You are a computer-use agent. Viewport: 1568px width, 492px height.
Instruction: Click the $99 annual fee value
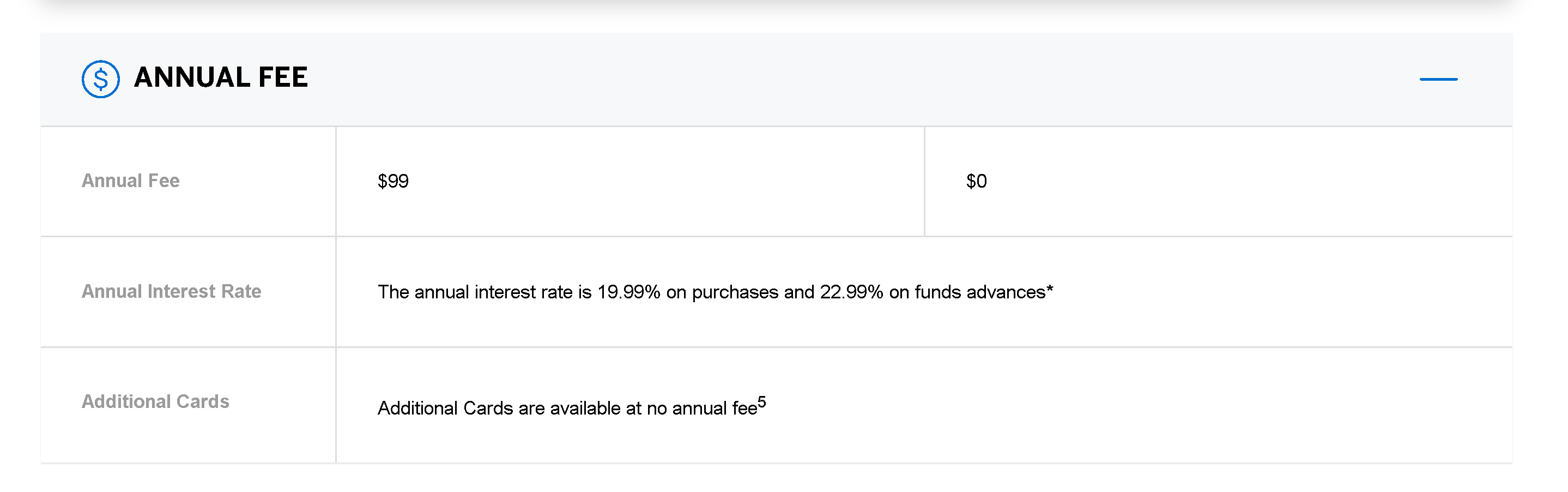tap(392, 182)
